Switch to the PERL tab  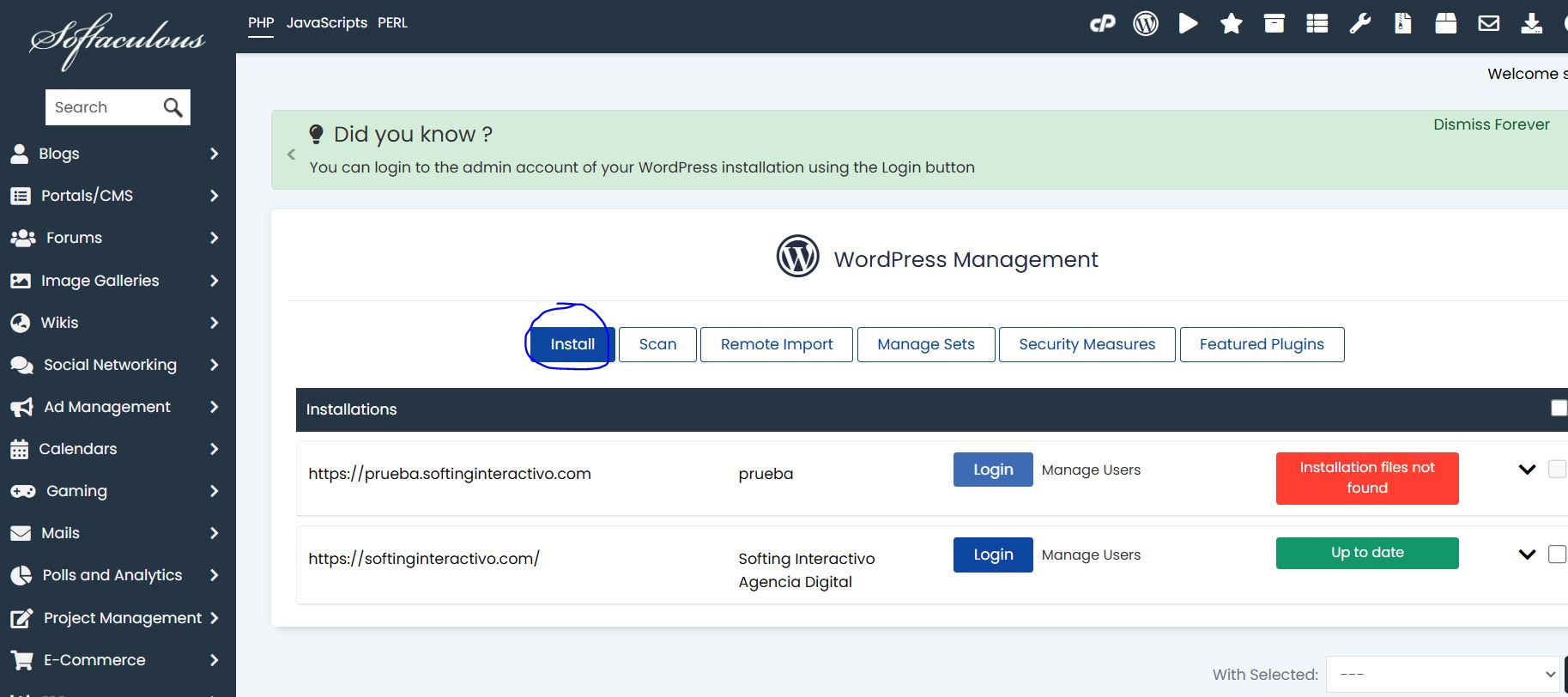coord(392,23)
